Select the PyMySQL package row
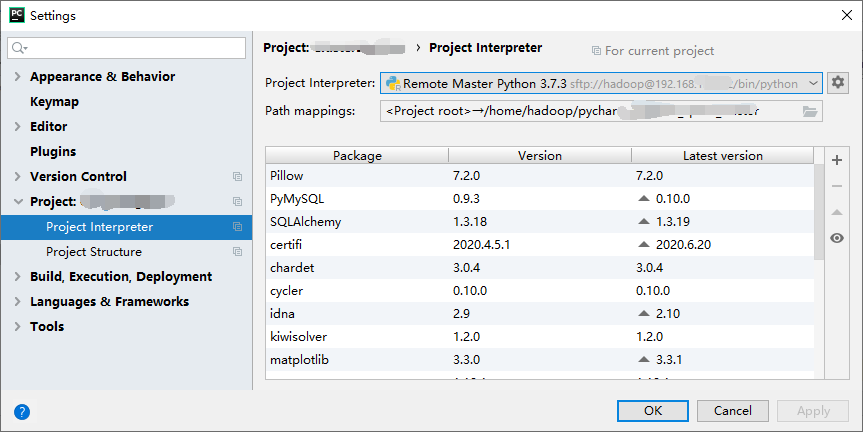Viewport: 863px width, 432px height. [540, 199]
